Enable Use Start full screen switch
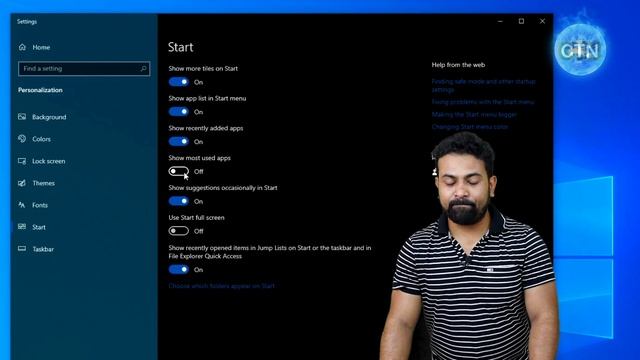The image size is (640, 360). (x=179, y=231)
